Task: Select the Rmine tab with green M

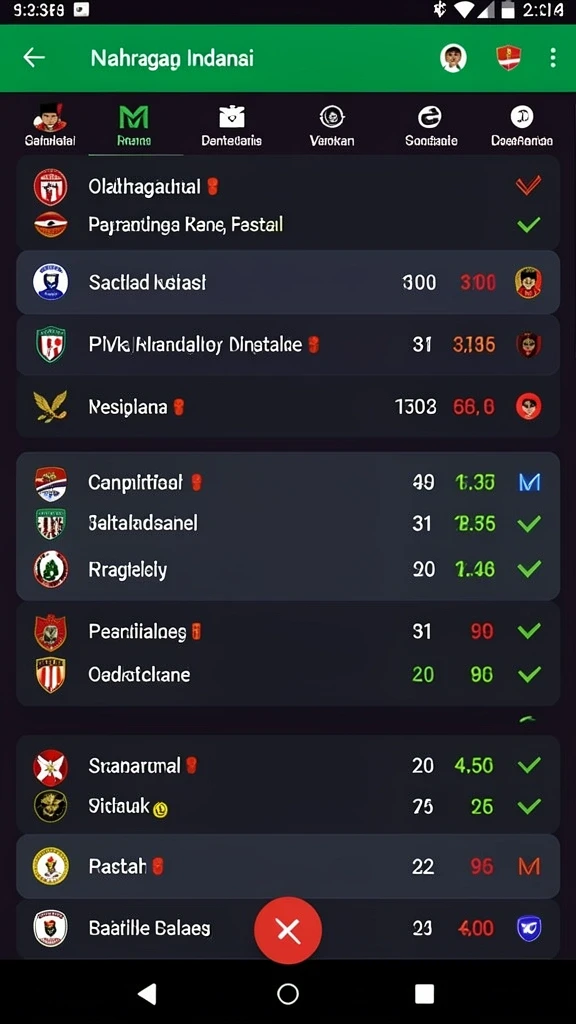Action: click(134, 125)
